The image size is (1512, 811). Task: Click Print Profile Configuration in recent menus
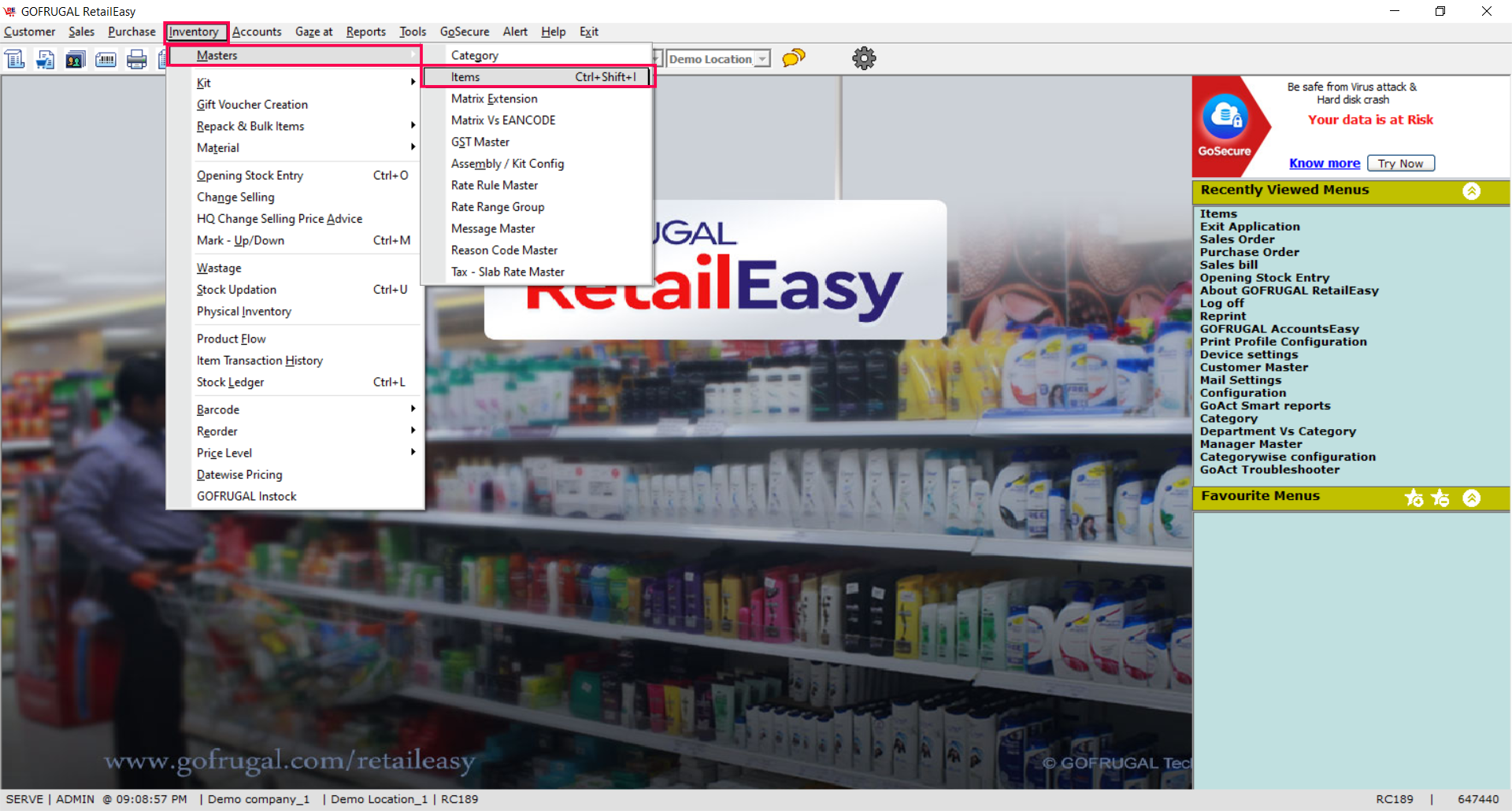[x=1283, y=342]
